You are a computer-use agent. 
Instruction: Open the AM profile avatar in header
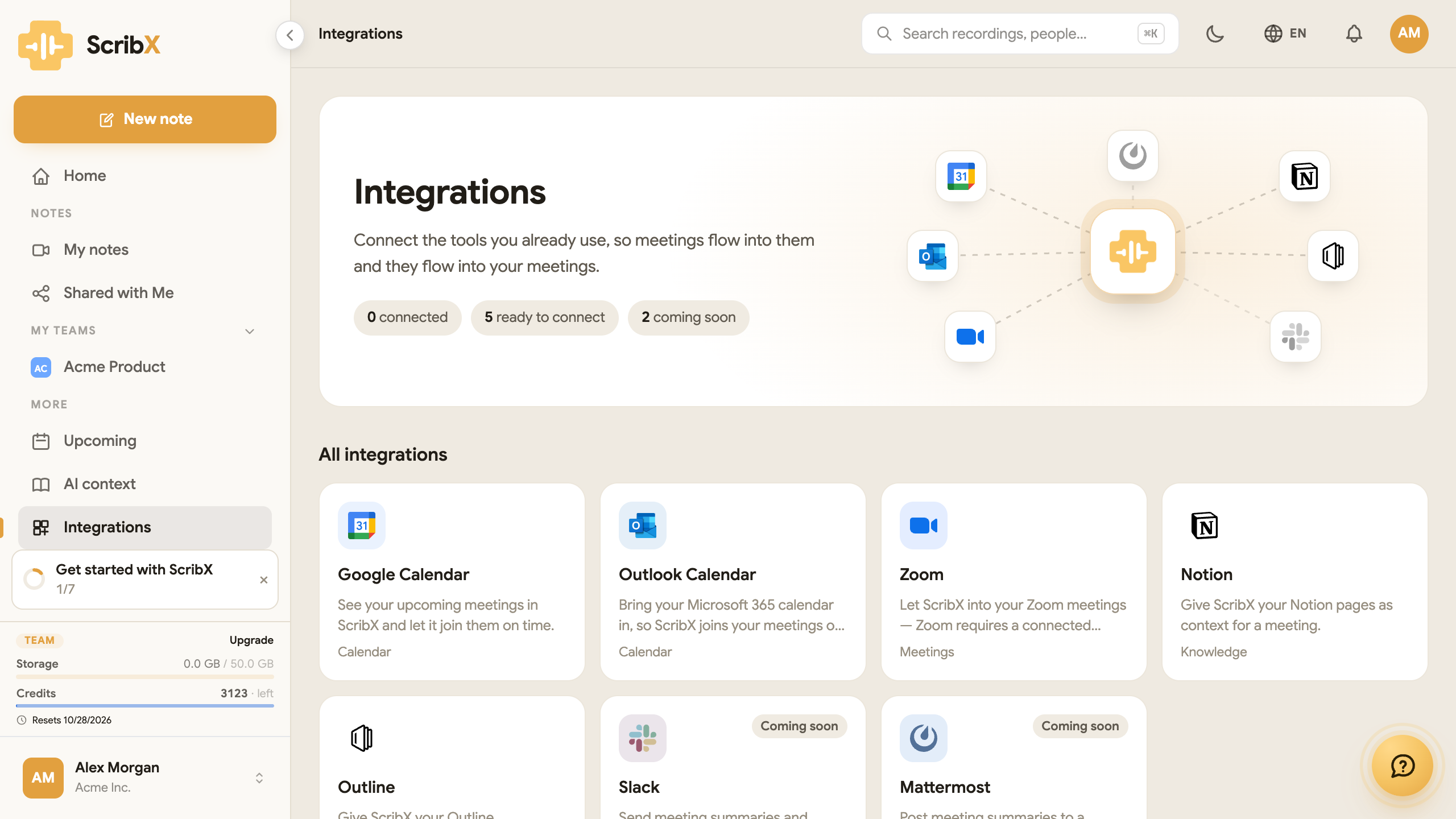[1409, 34]
